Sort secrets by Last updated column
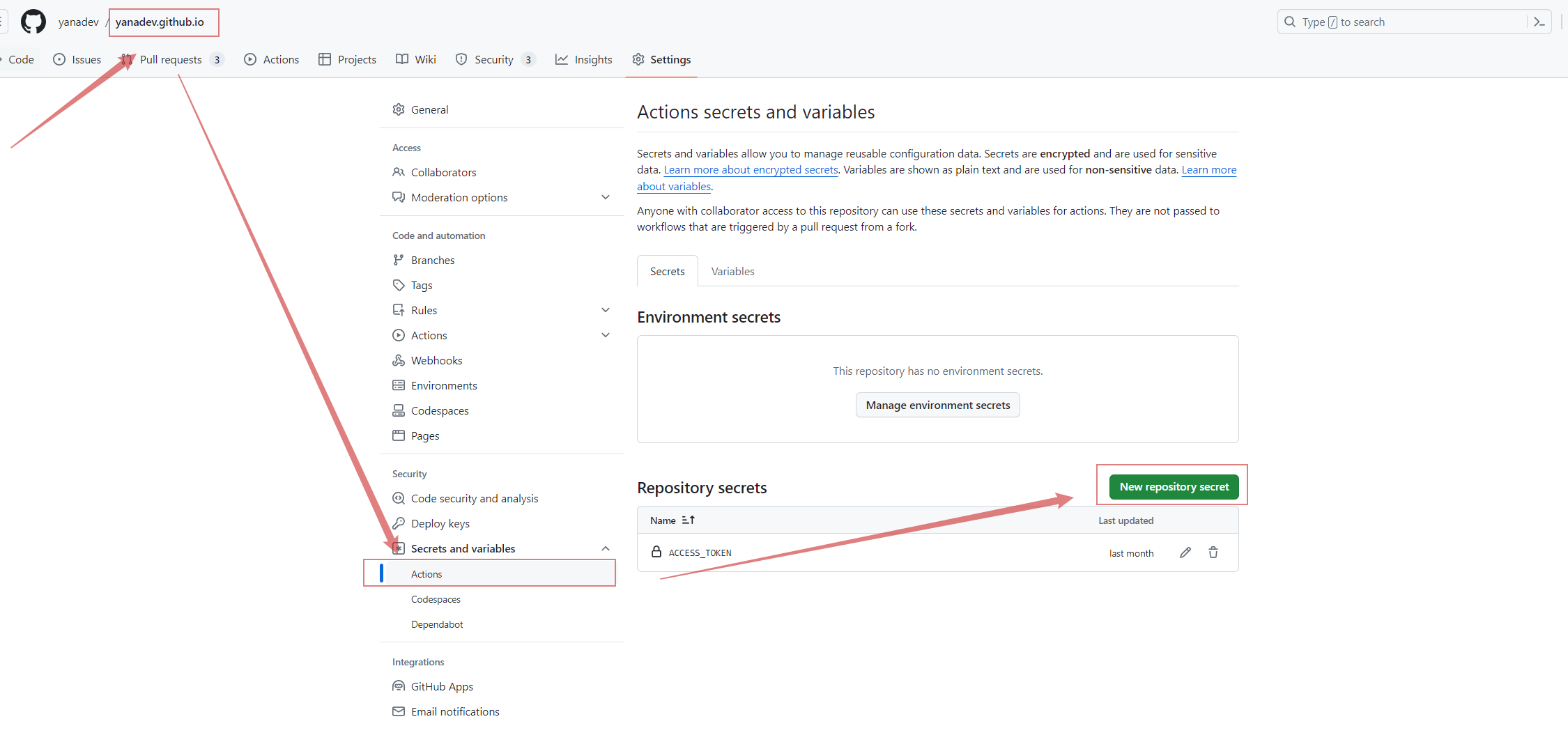Image resolution: width=1568 pixels, height=742 pixels. [1125, 520]
